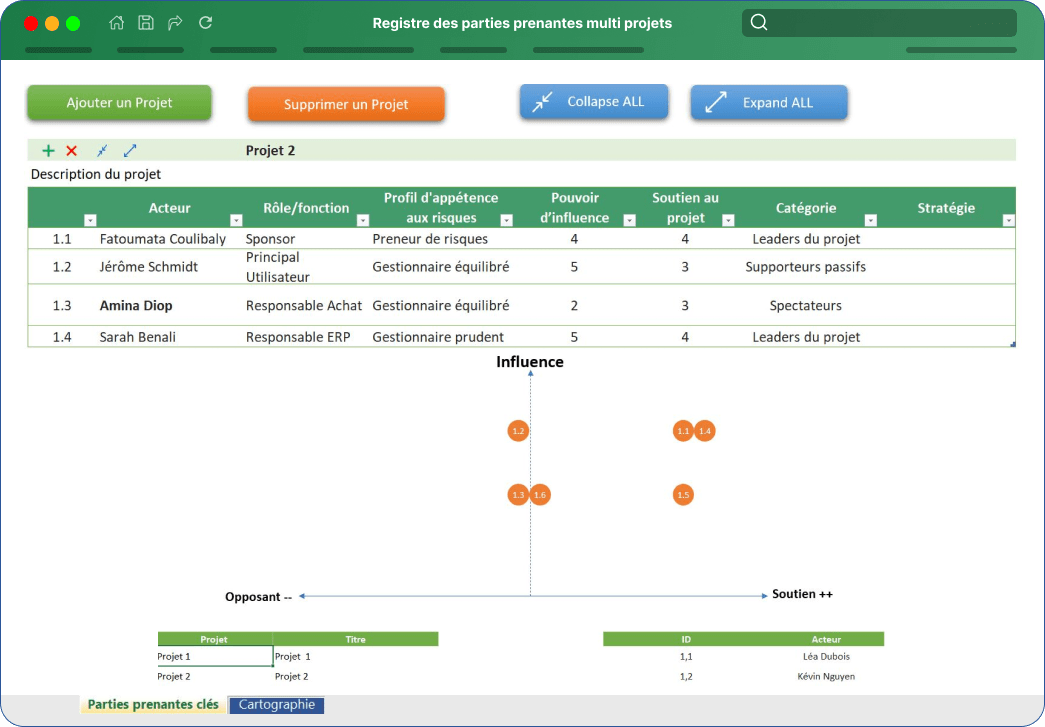Collapse Projet 2 using the small collapse icon

pos(102,151)
